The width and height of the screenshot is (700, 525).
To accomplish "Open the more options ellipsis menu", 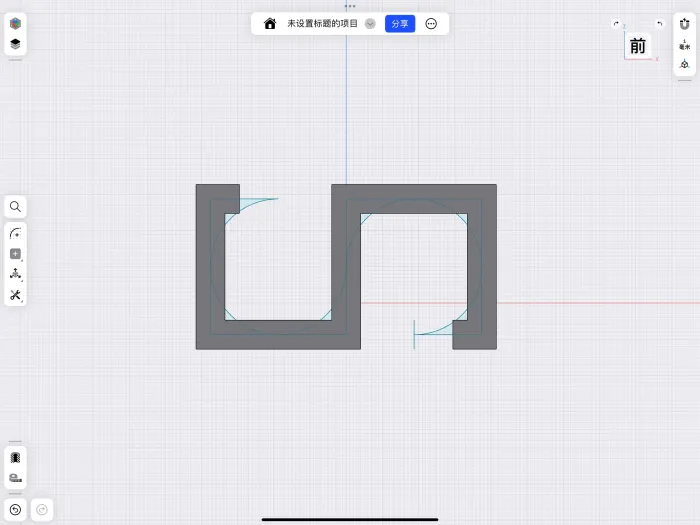I will [x=431, y=24].
